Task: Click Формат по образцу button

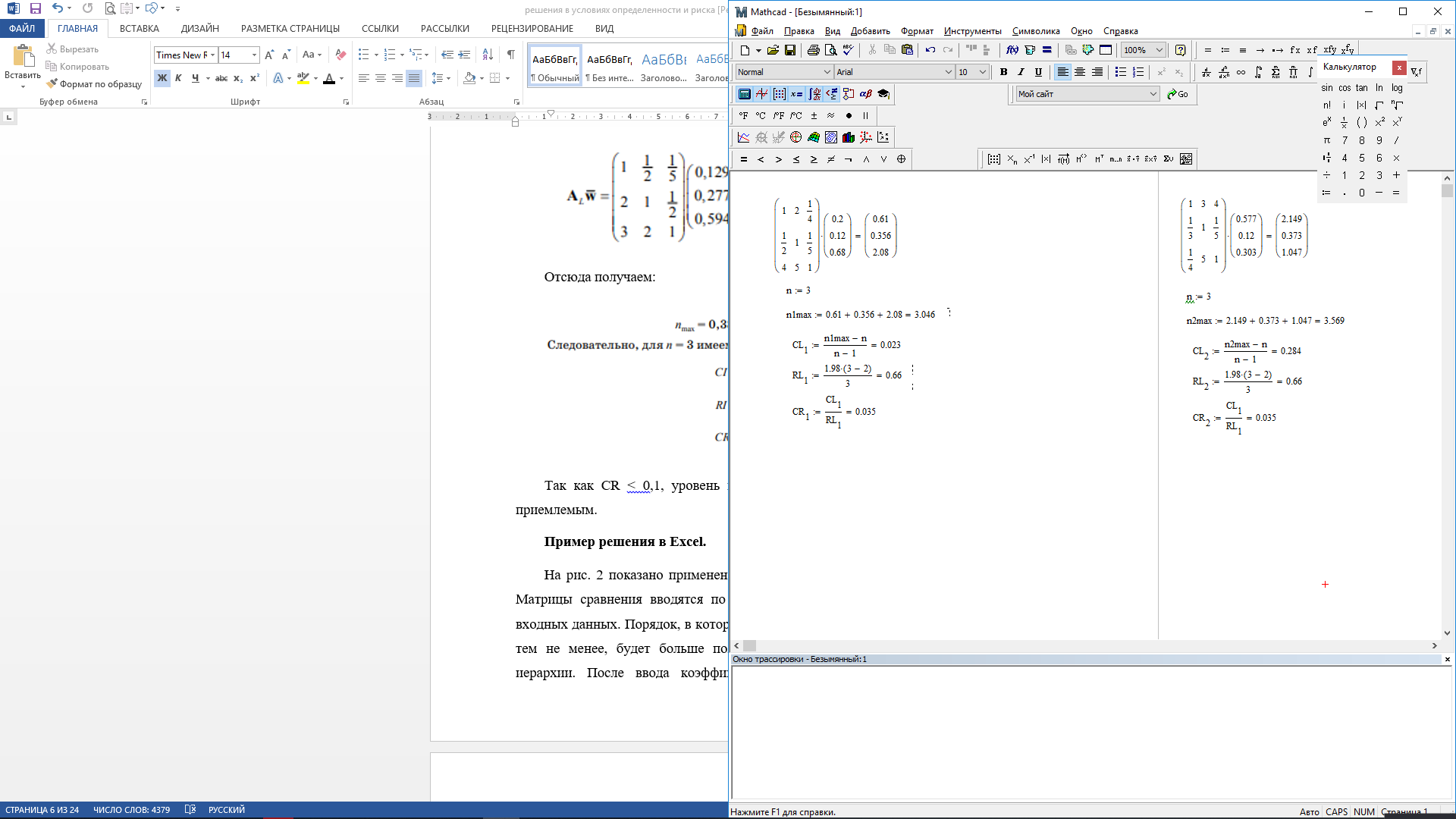Action: [x=94, y=84]
